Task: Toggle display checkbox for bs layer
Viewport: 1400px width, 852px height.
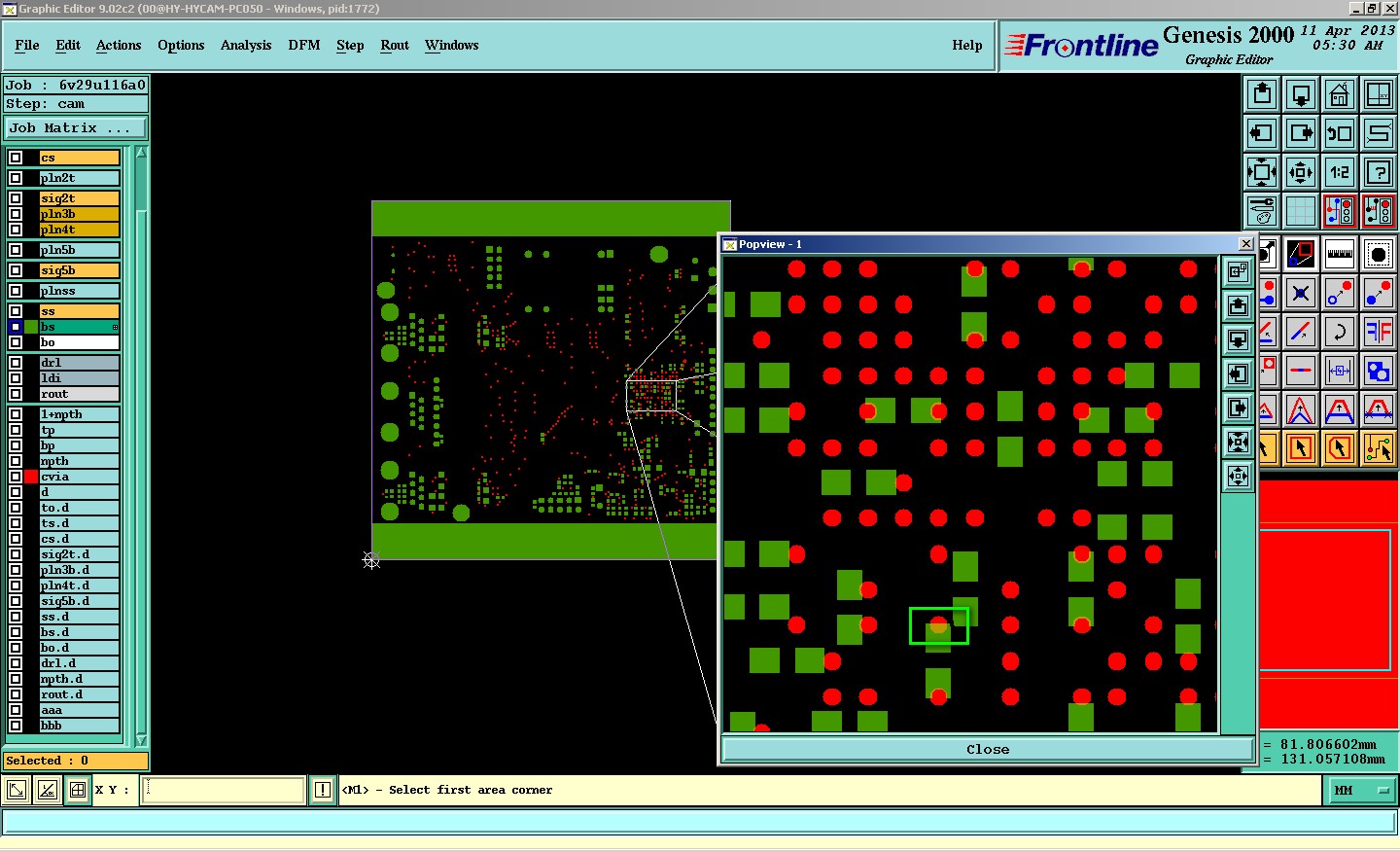Action: point(16,327)
